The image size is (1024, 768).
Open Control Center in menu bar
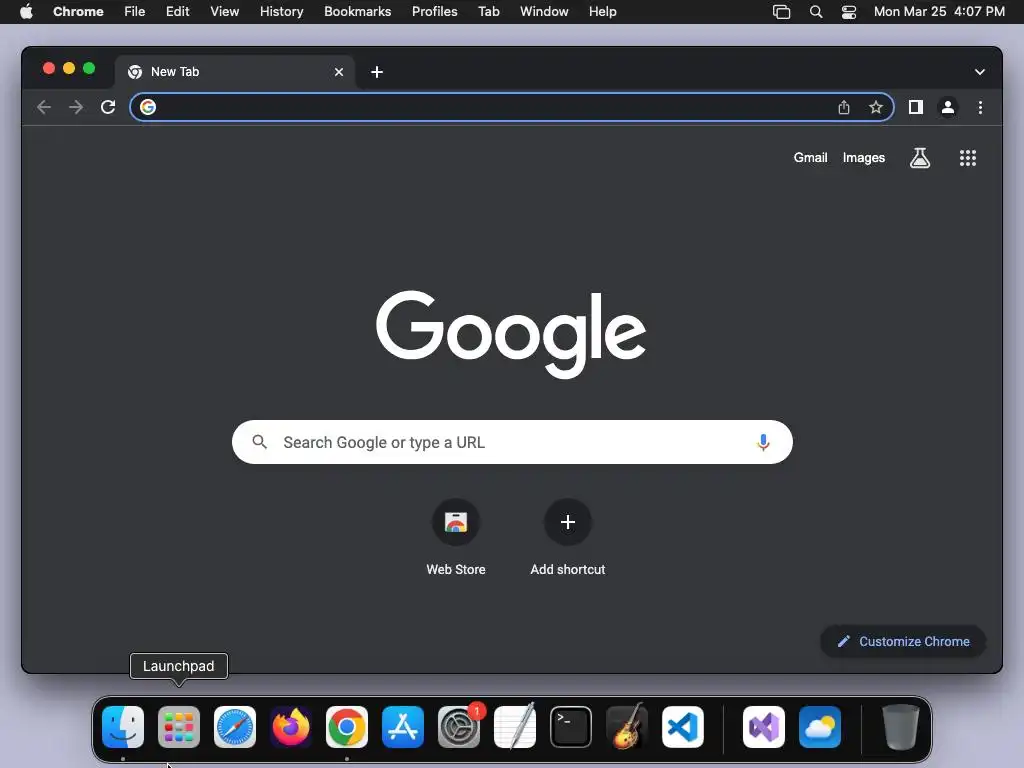[848, 12]
